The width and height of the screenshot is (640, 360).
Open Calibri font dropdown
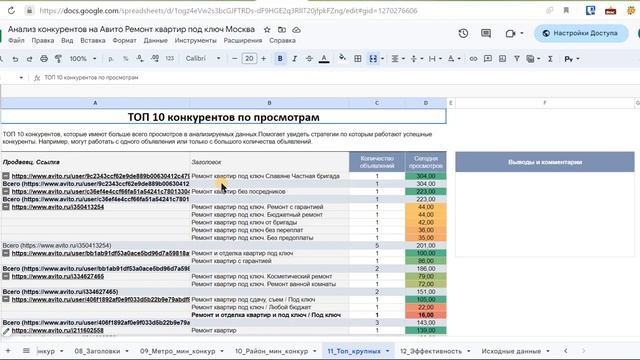(203, 58)
